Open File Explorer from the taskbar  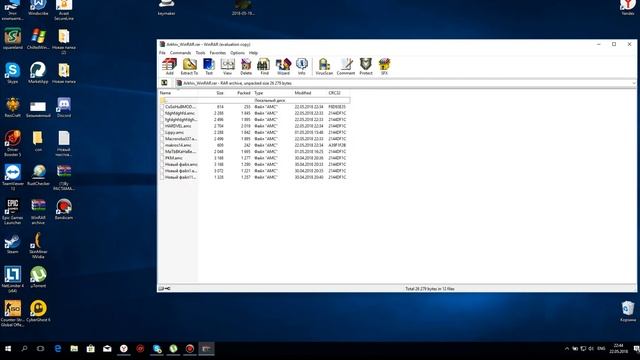[x=74, y=349]
